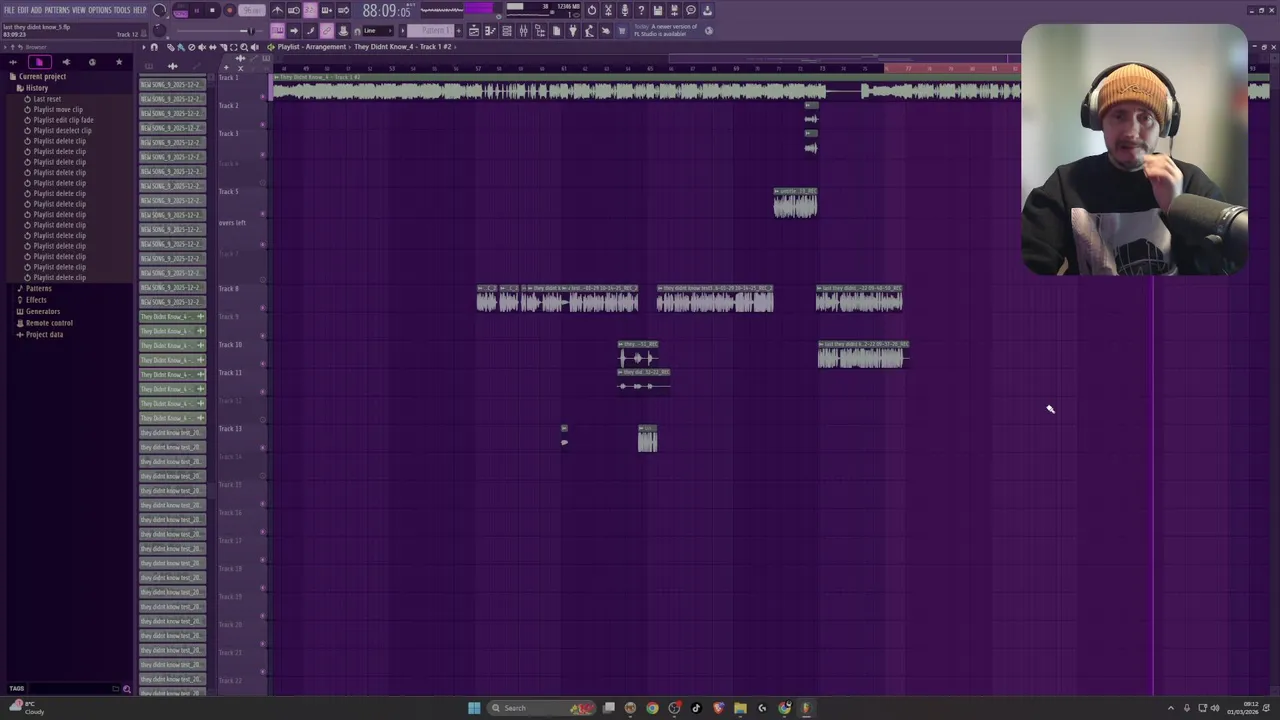The width and height of the screenshot is (1280, 720).
Task: Click 'Playlist - Arrangement' breadcrumb label
Action: (311, 47)
